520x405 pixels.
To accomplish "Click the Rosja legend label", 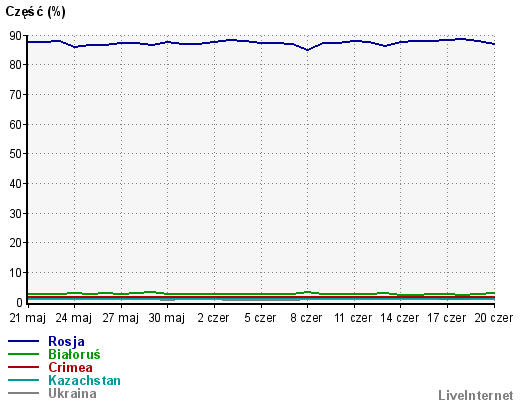I will 66,341.
